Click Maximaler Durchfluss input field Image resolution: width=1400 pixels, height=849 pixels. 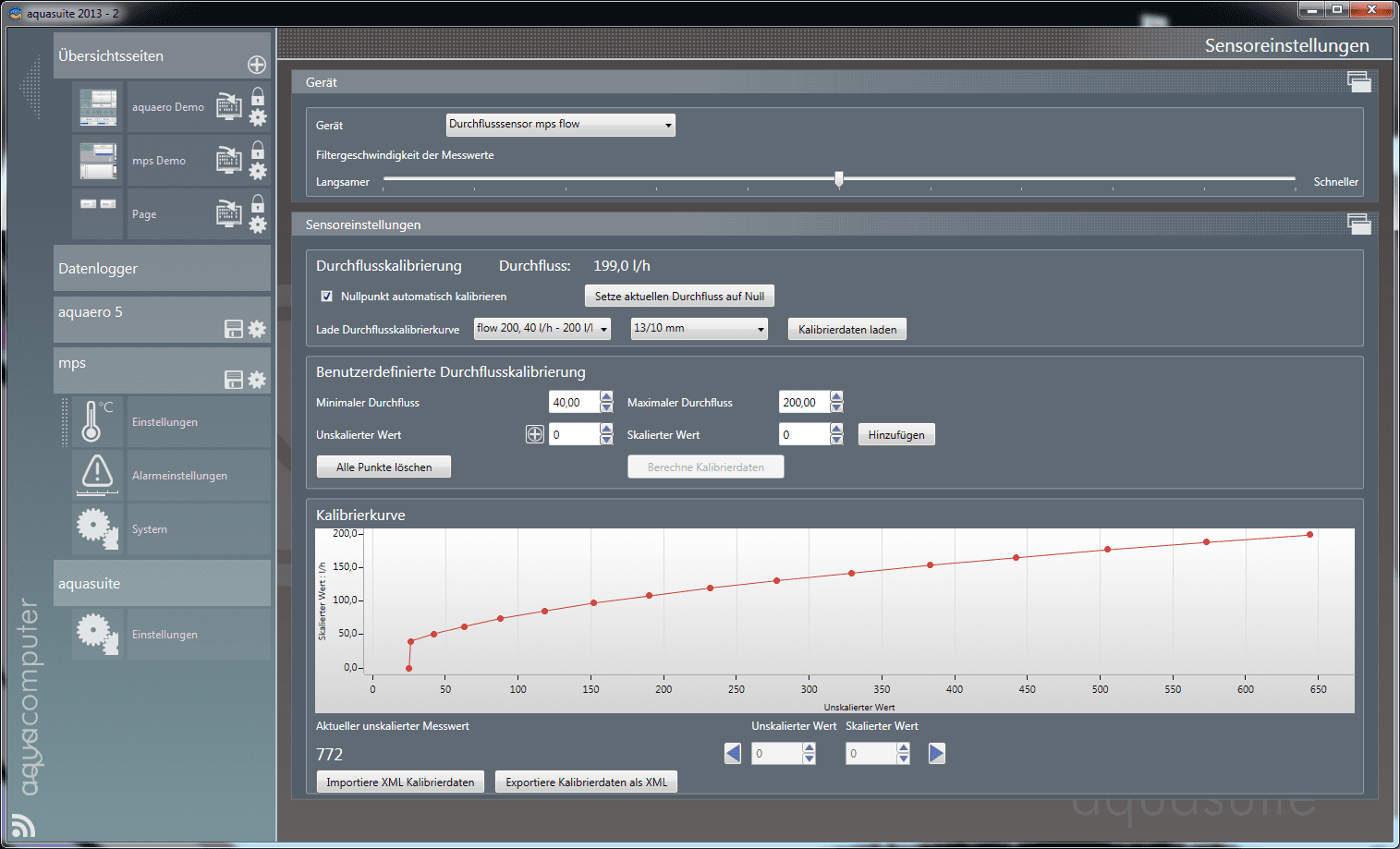point(804,402)
